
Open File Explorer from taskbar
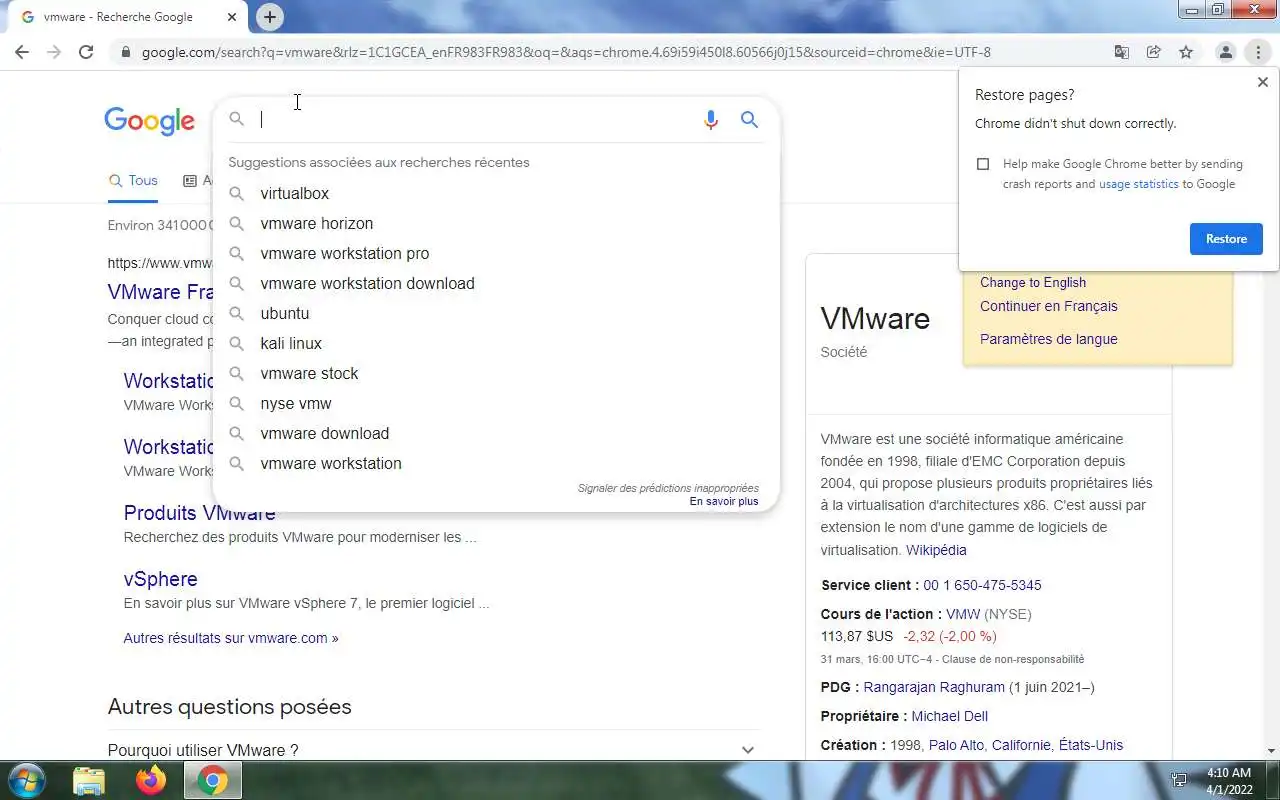[89, 781]
